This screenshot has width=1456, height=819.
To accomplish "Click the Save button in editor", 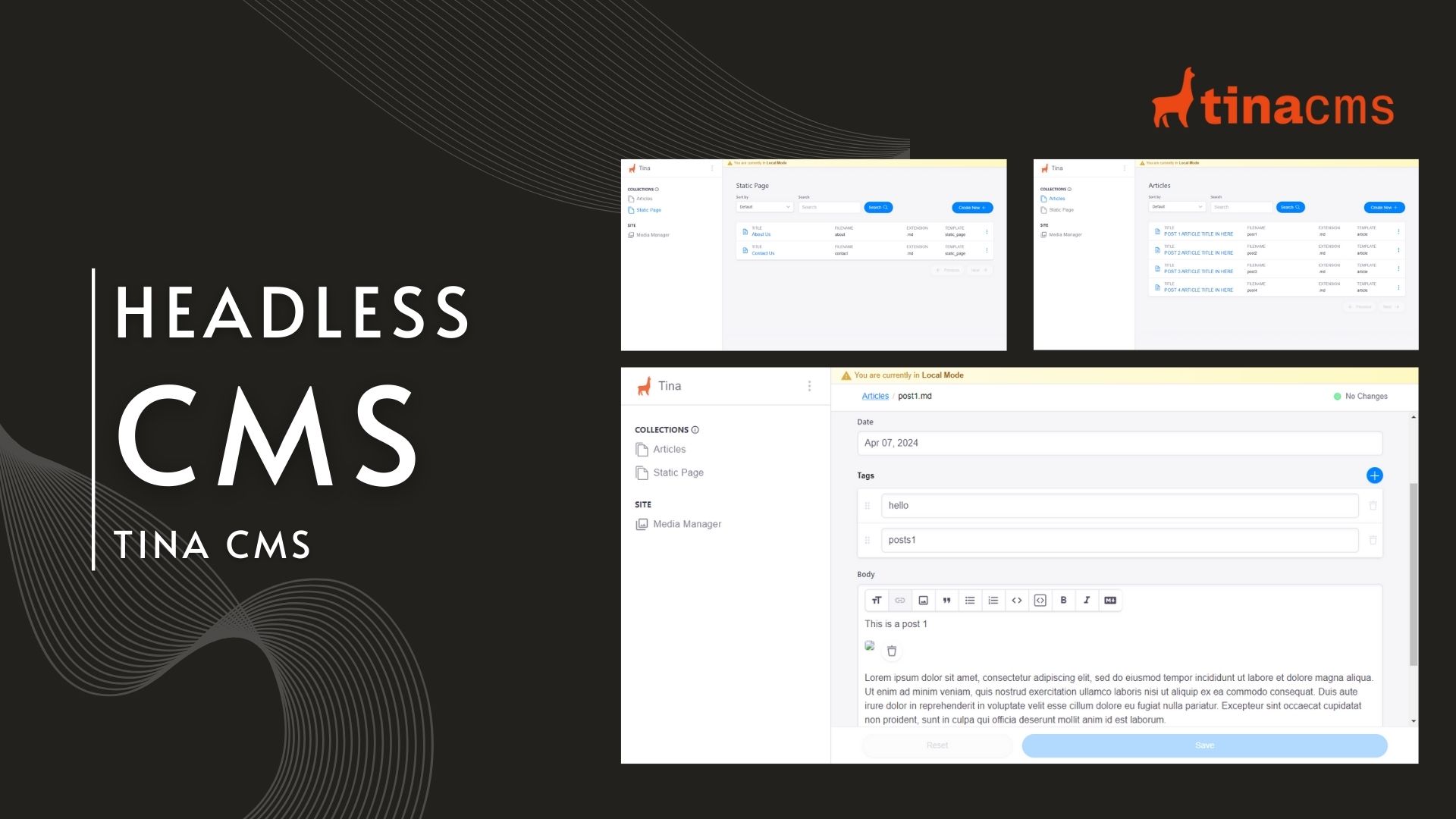I will coord(1205,745).
